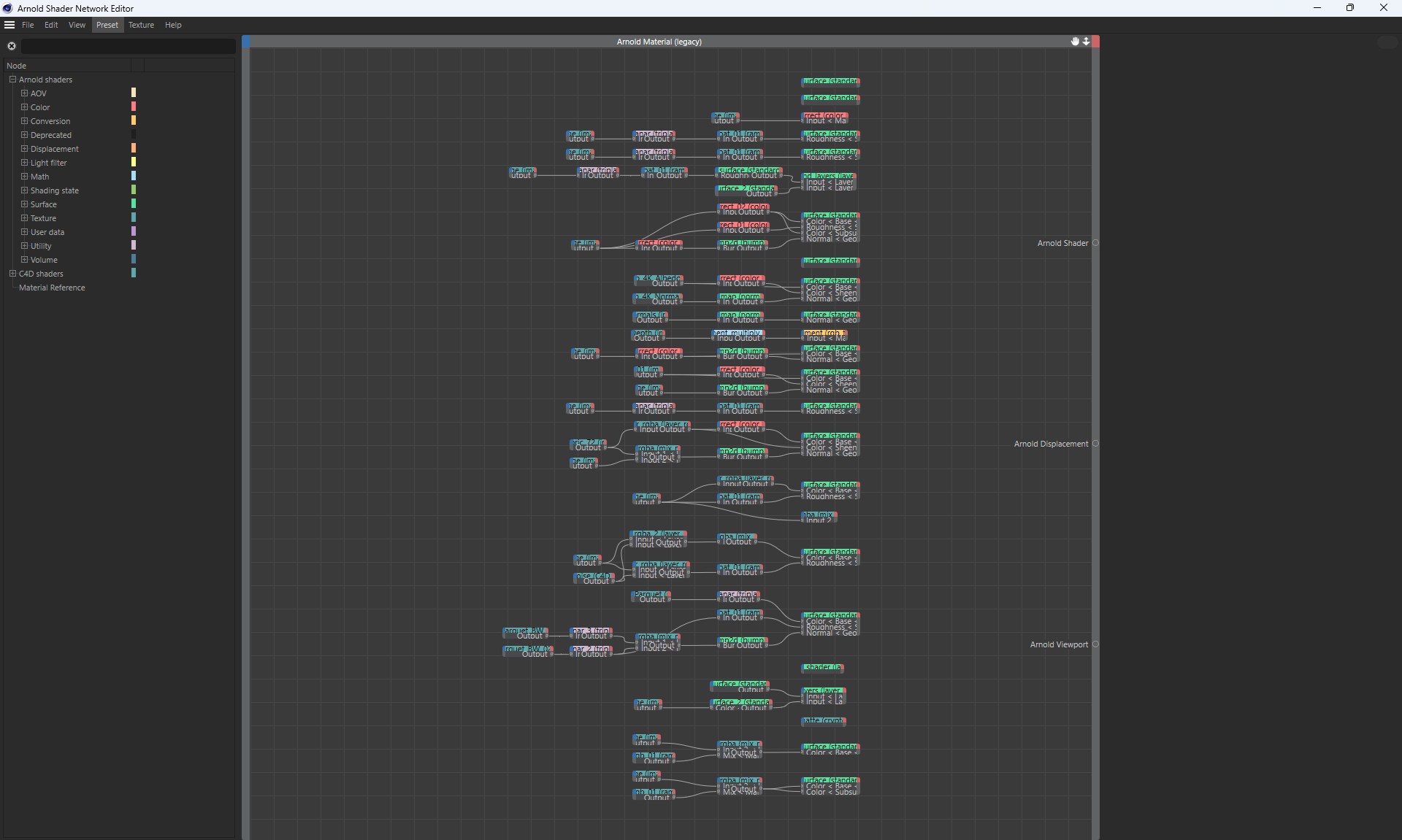
Task: Click the Color category's red swatch
Action: tap(134, 107)
